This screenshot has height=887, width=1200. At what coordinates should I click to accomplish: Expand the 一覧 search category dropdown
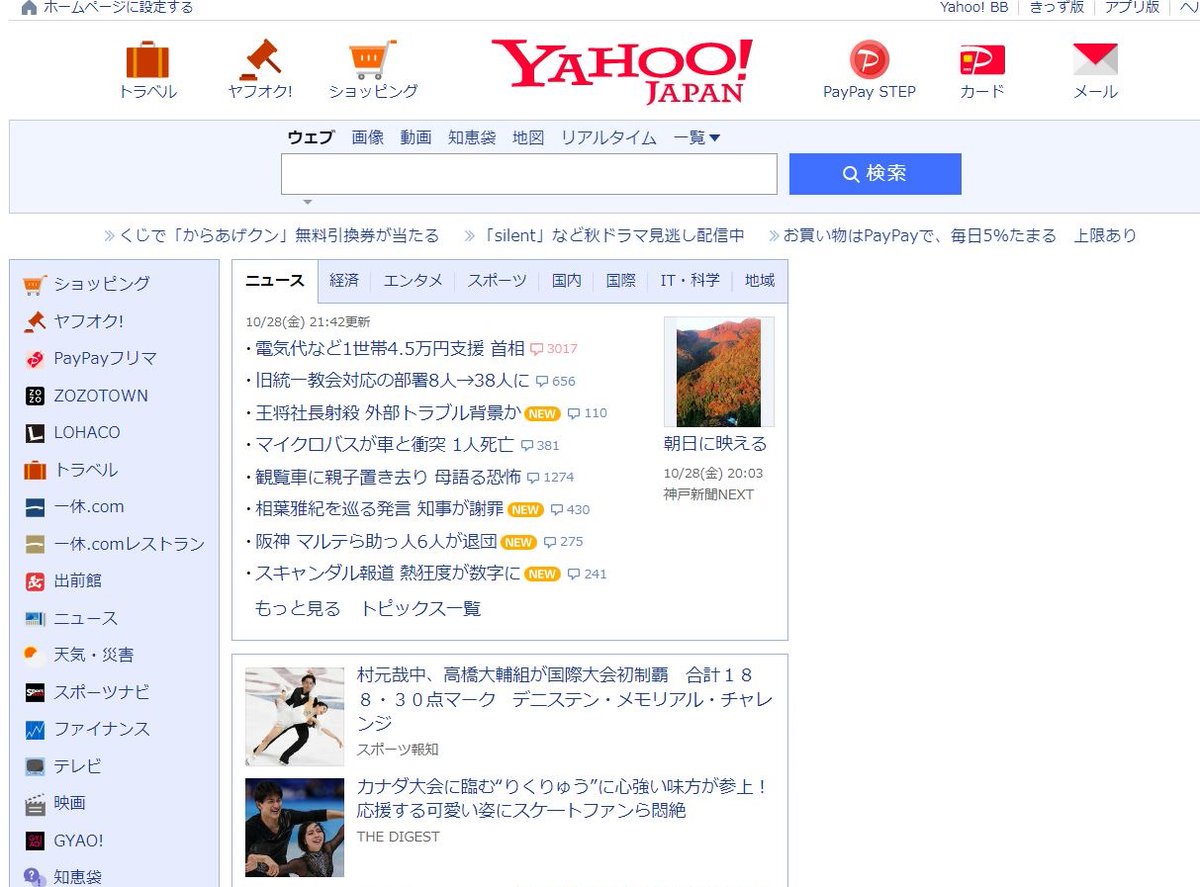coord(697,138)
